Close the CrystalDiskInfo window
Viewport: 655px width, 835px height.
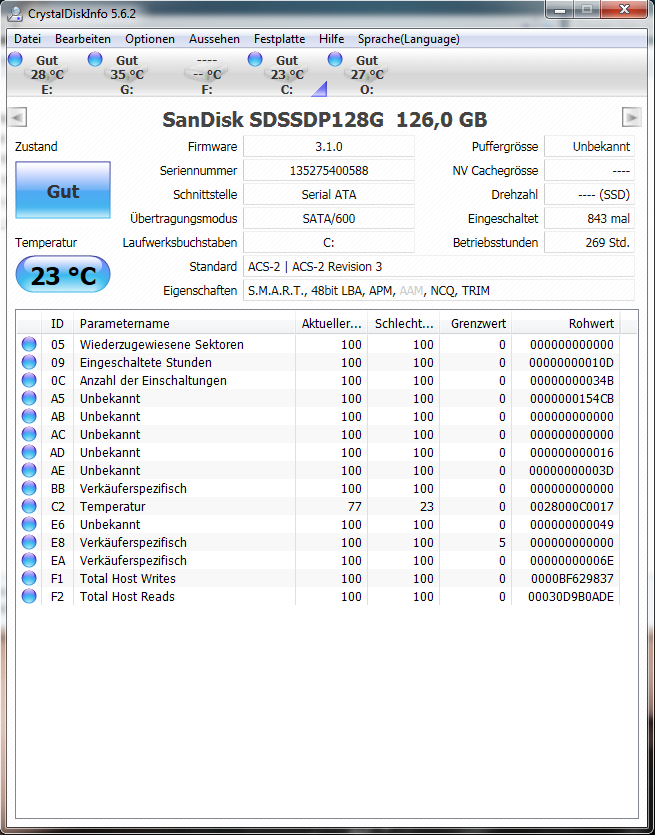(624, 9)
